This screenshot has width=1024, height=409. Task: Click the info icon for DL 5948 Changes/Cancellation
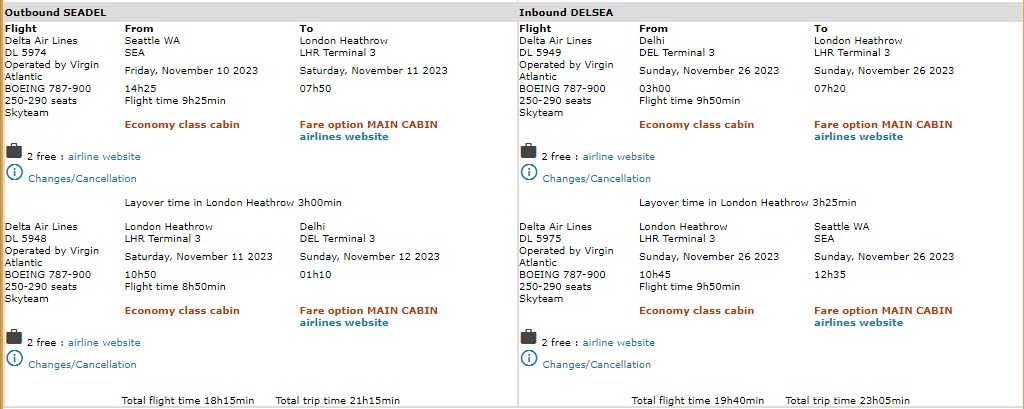click(x=14, y=359)
